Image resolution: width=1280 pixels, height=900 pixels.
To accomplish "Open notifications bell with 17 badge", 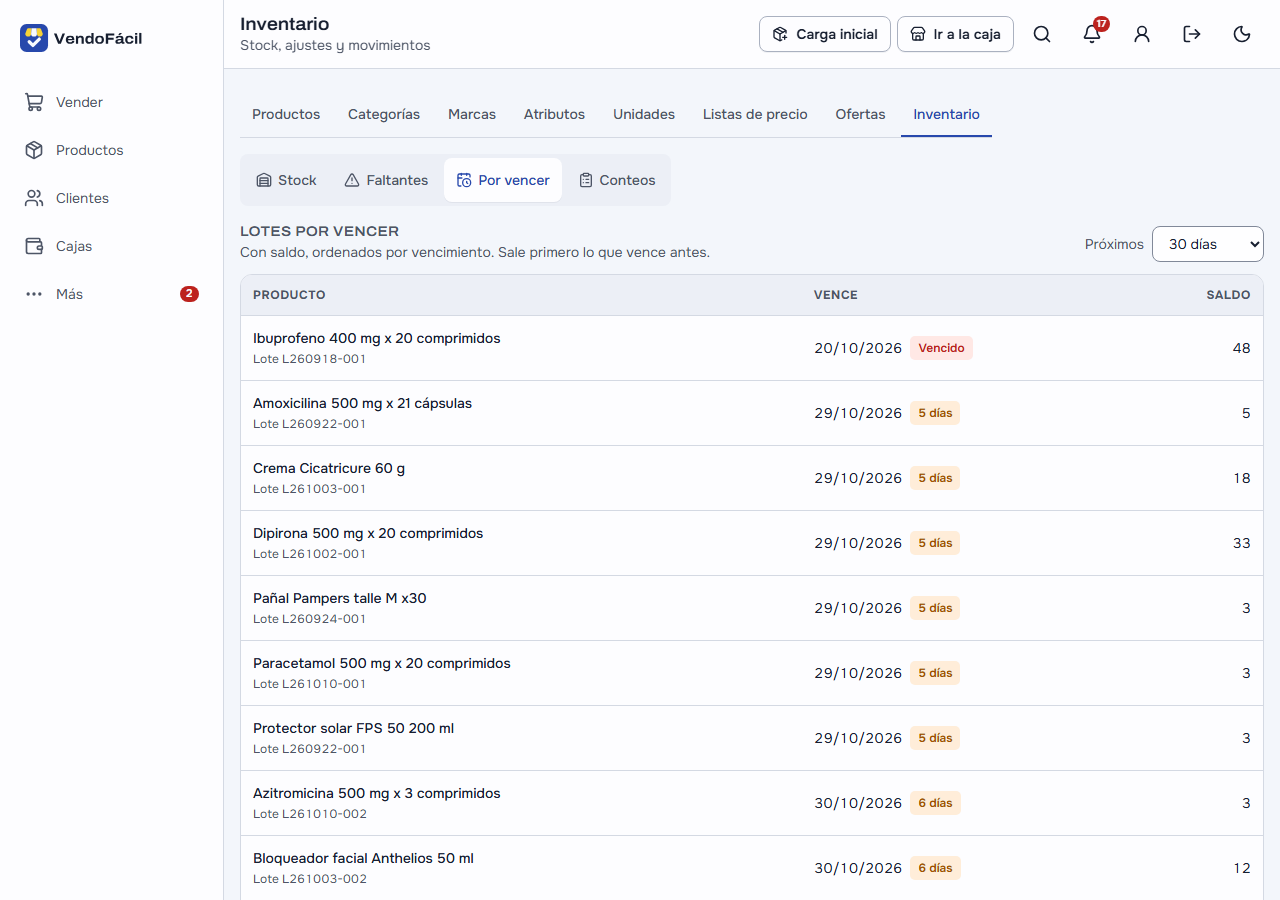I will 1092,34.
